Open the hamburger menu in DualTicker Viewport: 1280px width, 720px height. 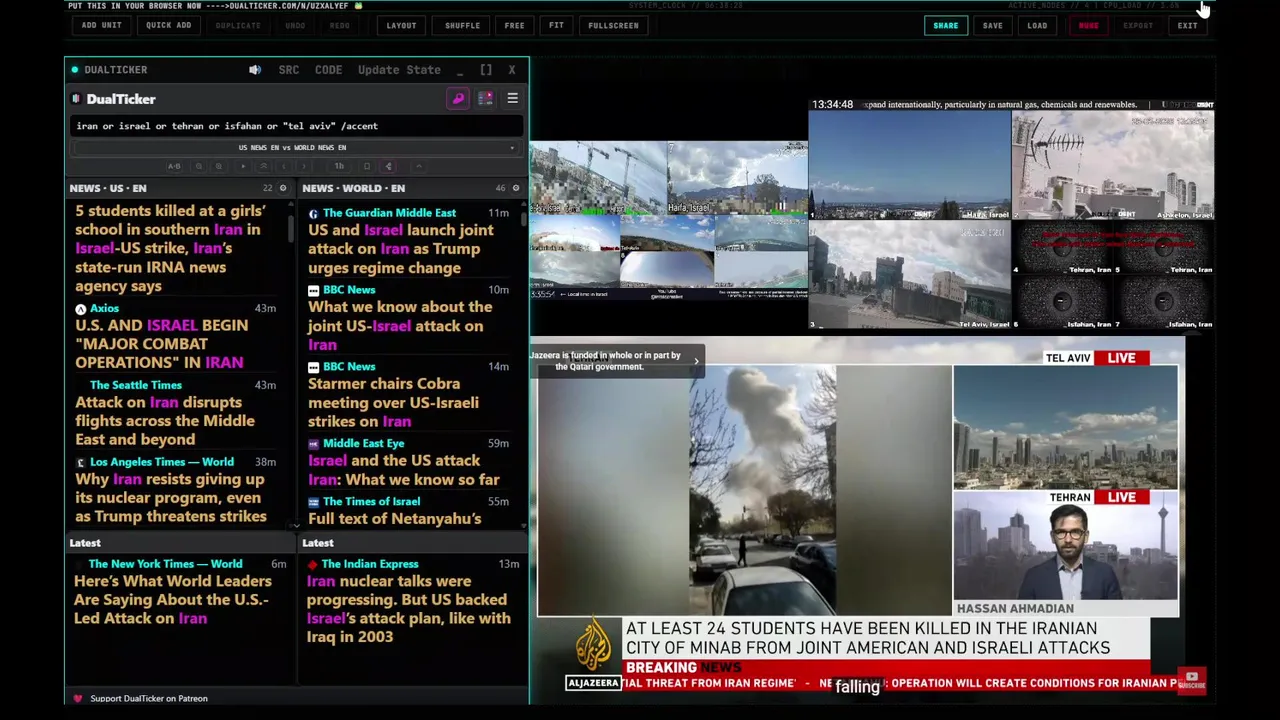[x=512, y=99]
